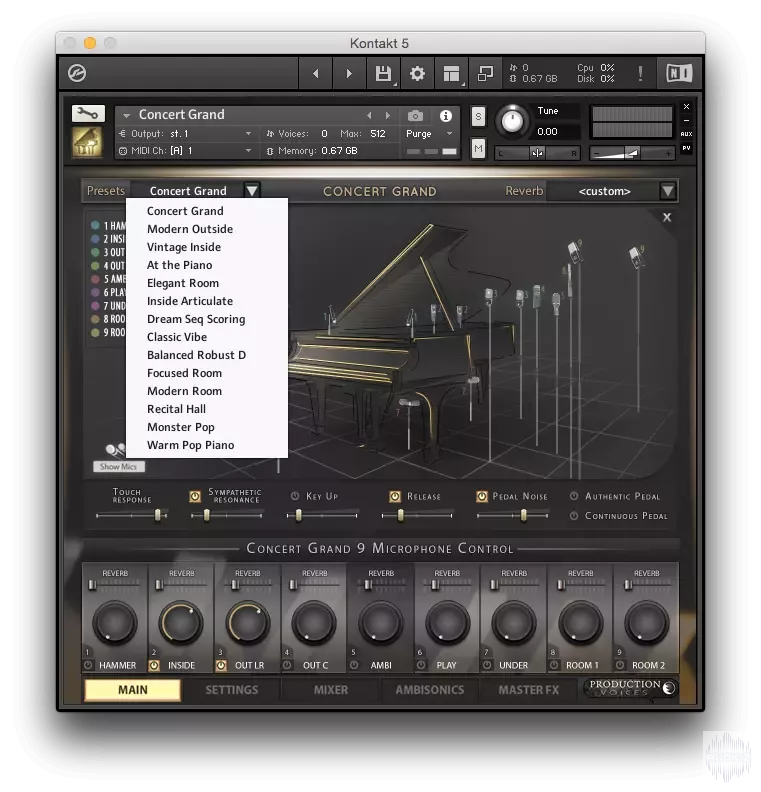
Task: Open the instrument info icon
Action: click(445, 116)
